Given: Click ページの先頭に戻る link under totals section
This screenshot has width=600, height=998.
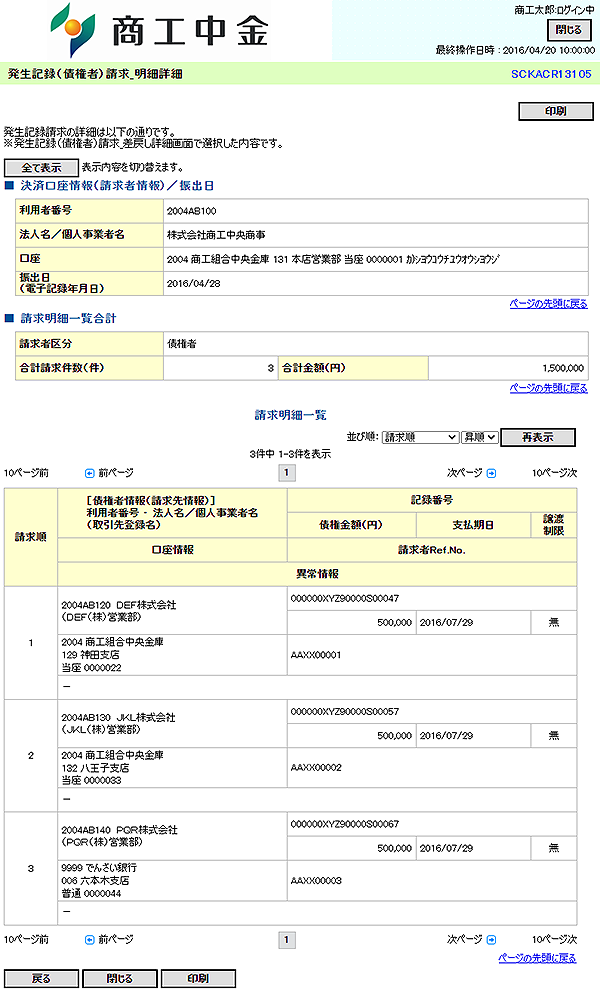Looking at the screenshot, I should point(548,388).
